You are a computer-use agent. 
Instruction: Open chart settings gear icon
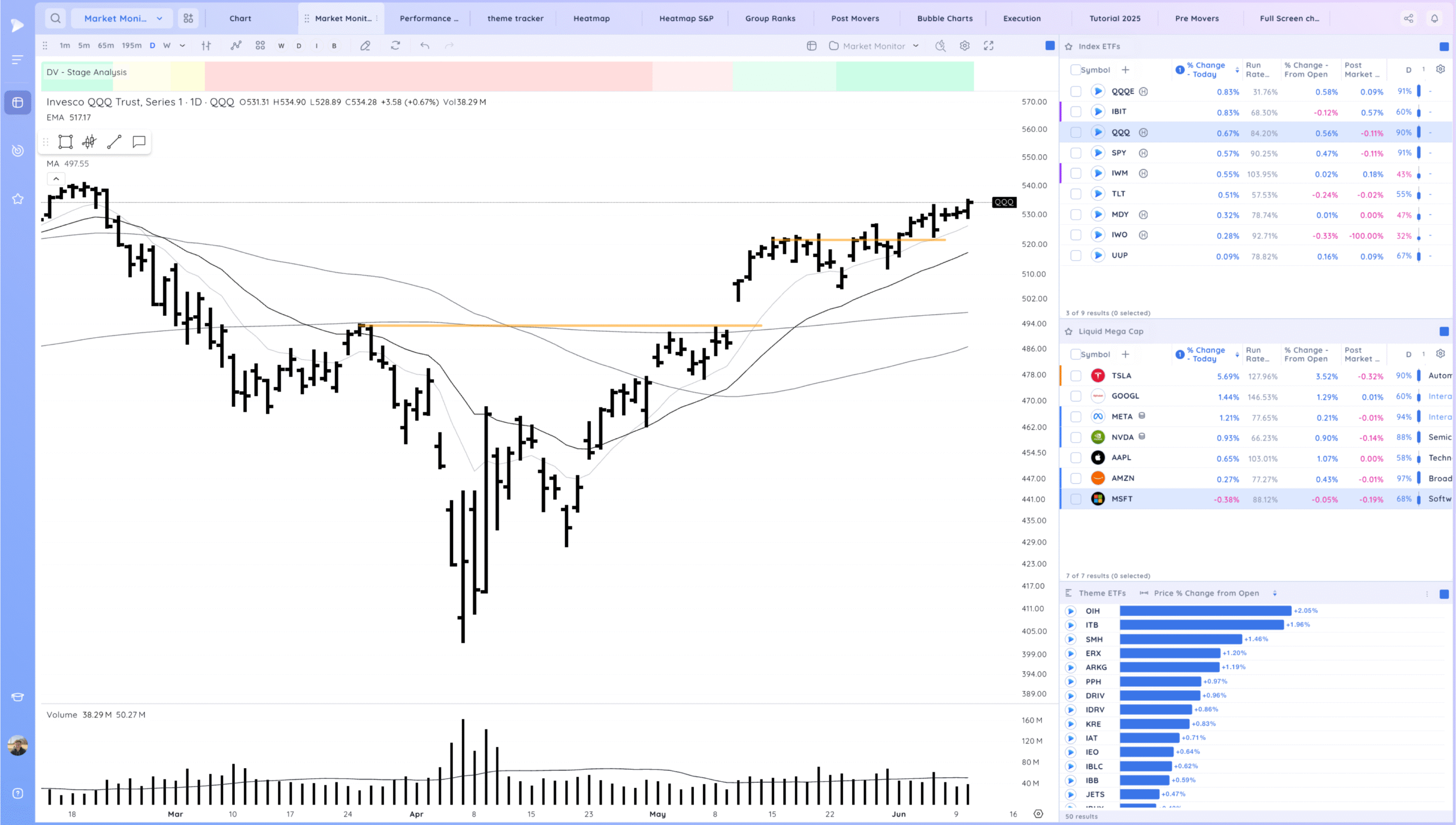point(965,46)
